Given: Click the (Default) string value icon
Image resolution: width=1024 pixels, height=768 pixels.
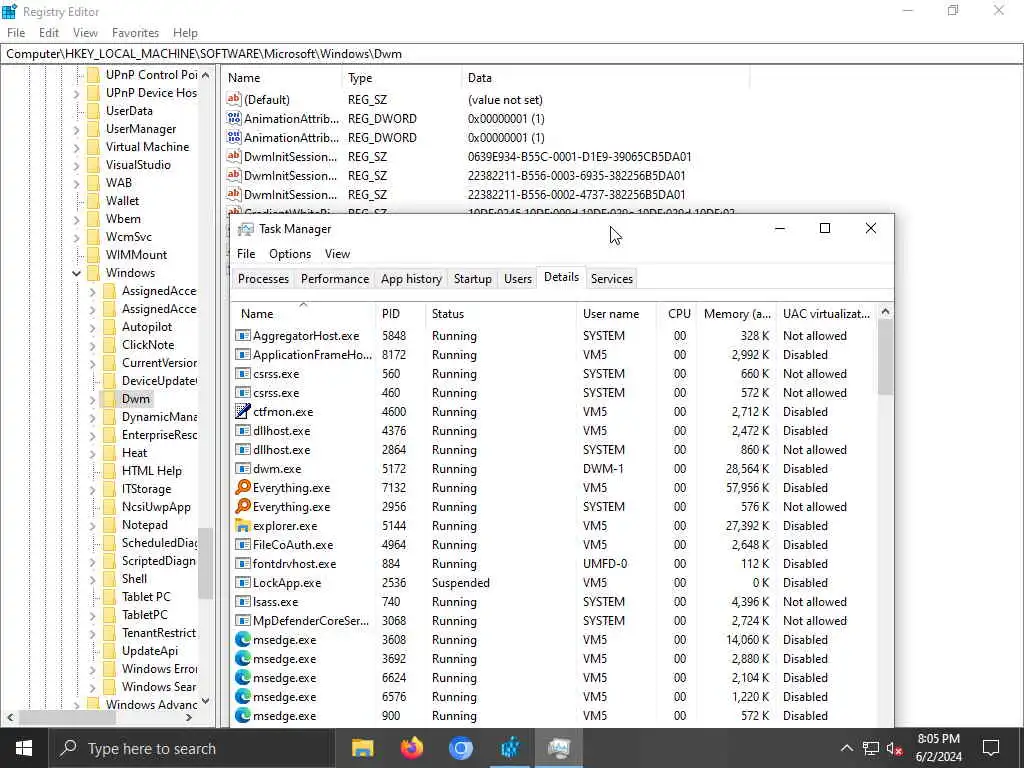Looking at the screenshot, I should point(234,99).
